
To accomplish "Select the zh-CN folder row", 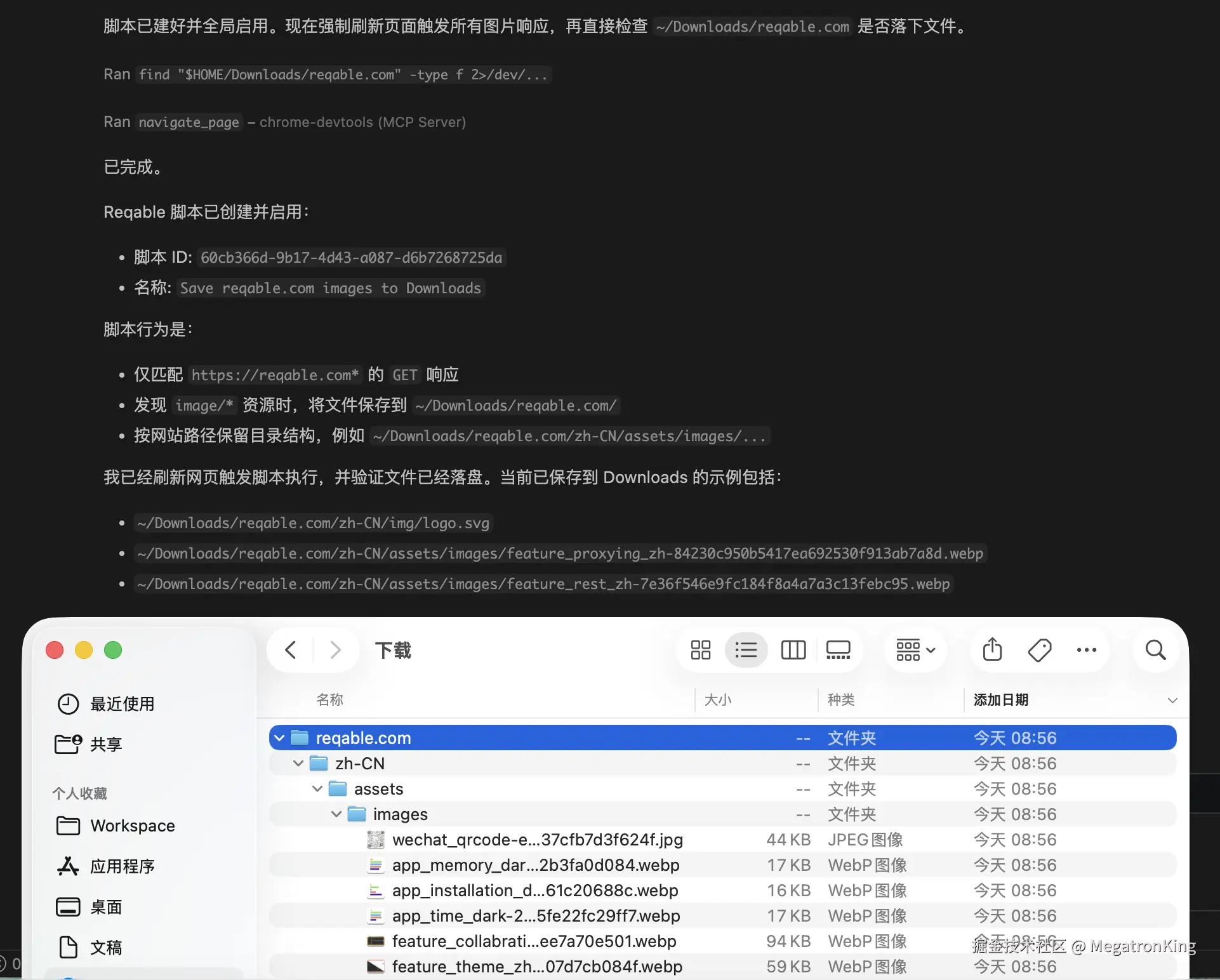I will pos(723,764).
